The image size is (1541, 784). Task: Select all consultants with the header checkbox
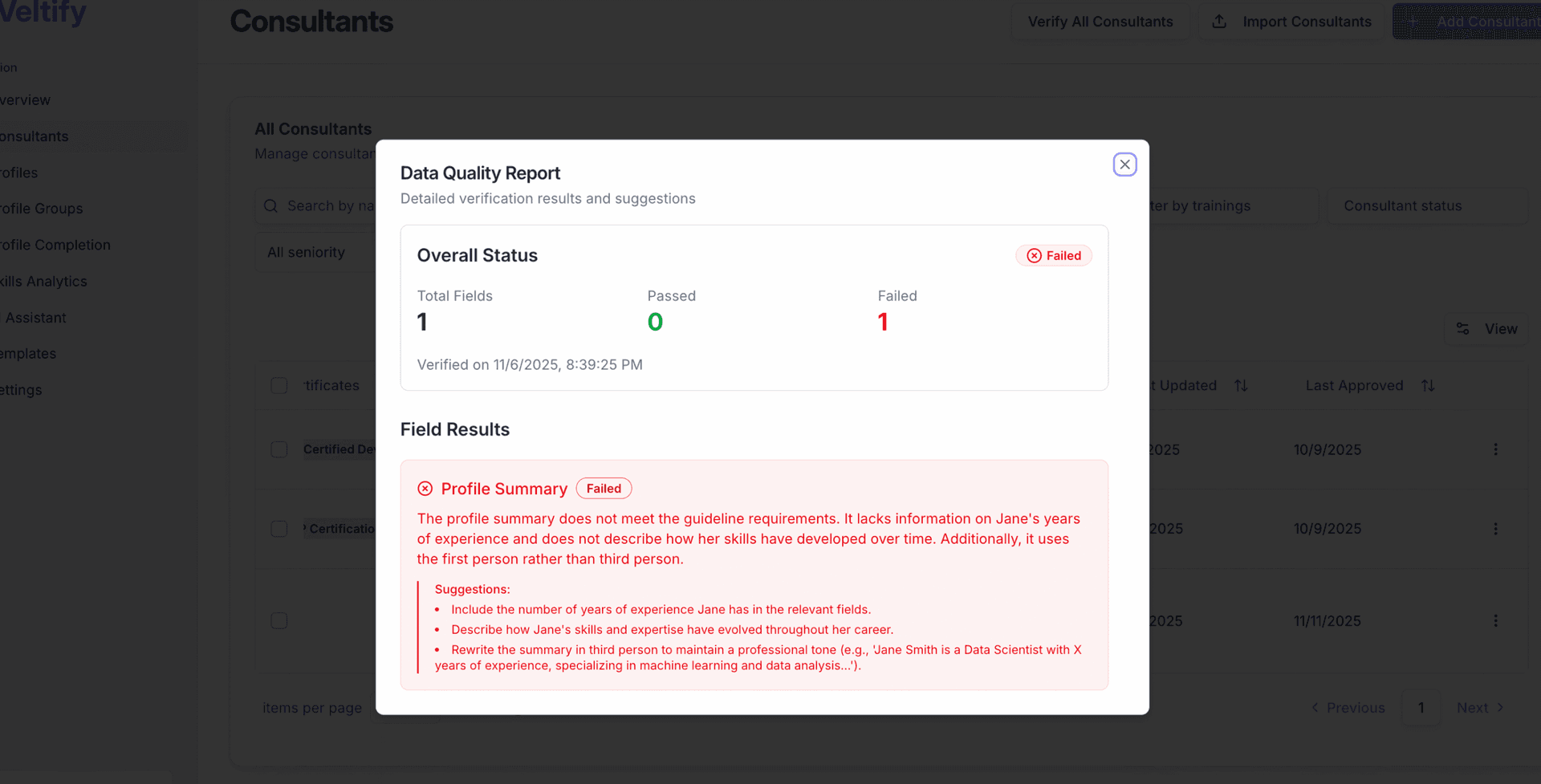pyautogui.click(x=279, y=385)
